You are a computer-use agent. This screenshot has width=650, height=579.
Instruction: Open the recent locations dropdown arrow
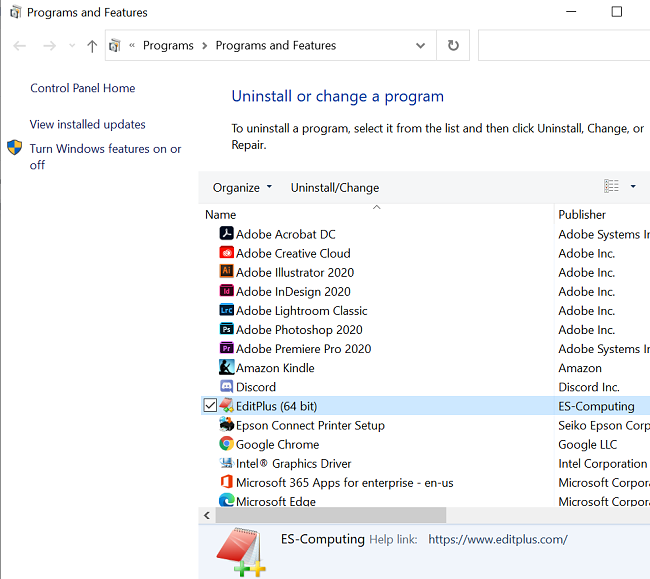[x=72, y=45]
